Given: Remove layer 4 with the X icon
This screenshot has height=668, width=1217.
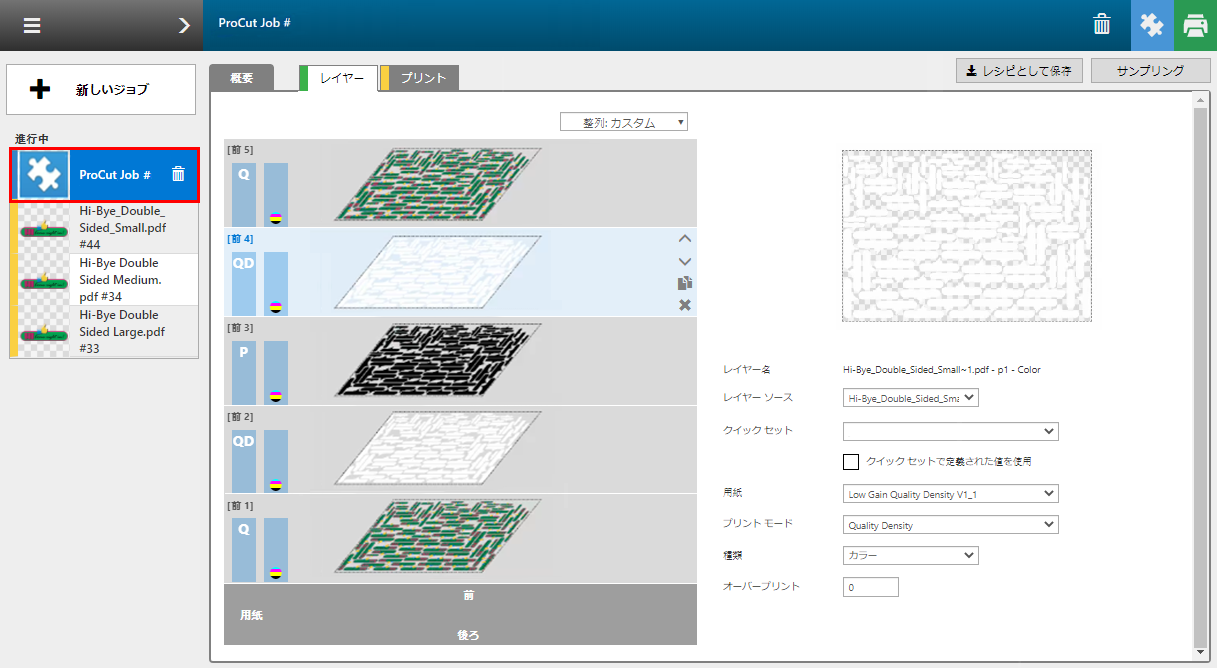Looking at the screenshot, I should pyautogui.click(x=685, y=305).
